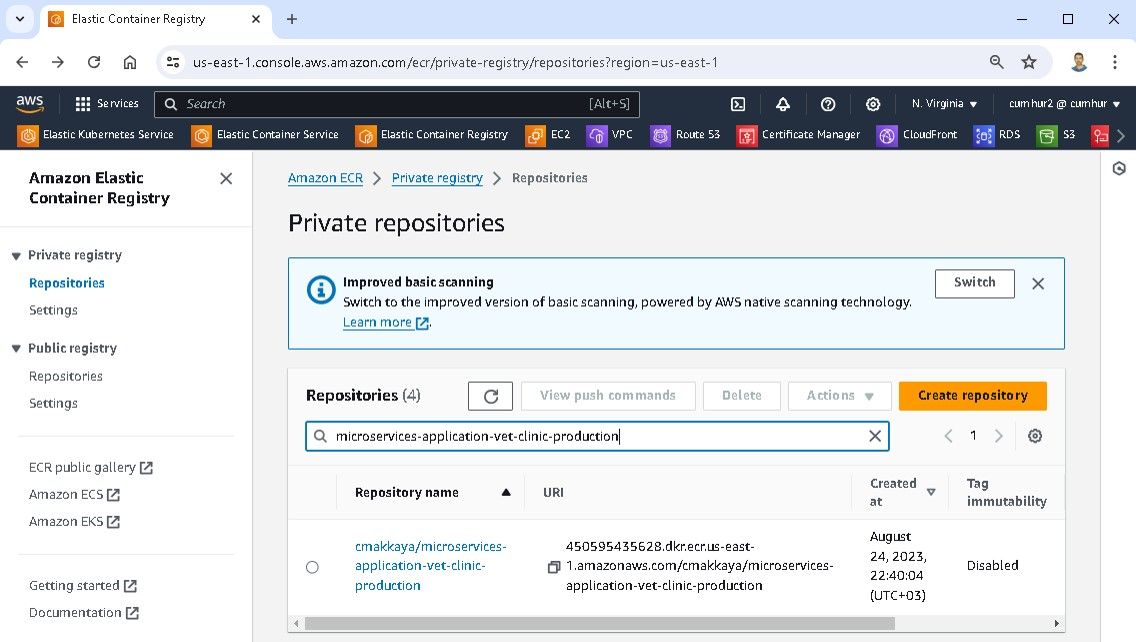Open table preferences gear icon
The image size is (1136, 642).
1035,436
